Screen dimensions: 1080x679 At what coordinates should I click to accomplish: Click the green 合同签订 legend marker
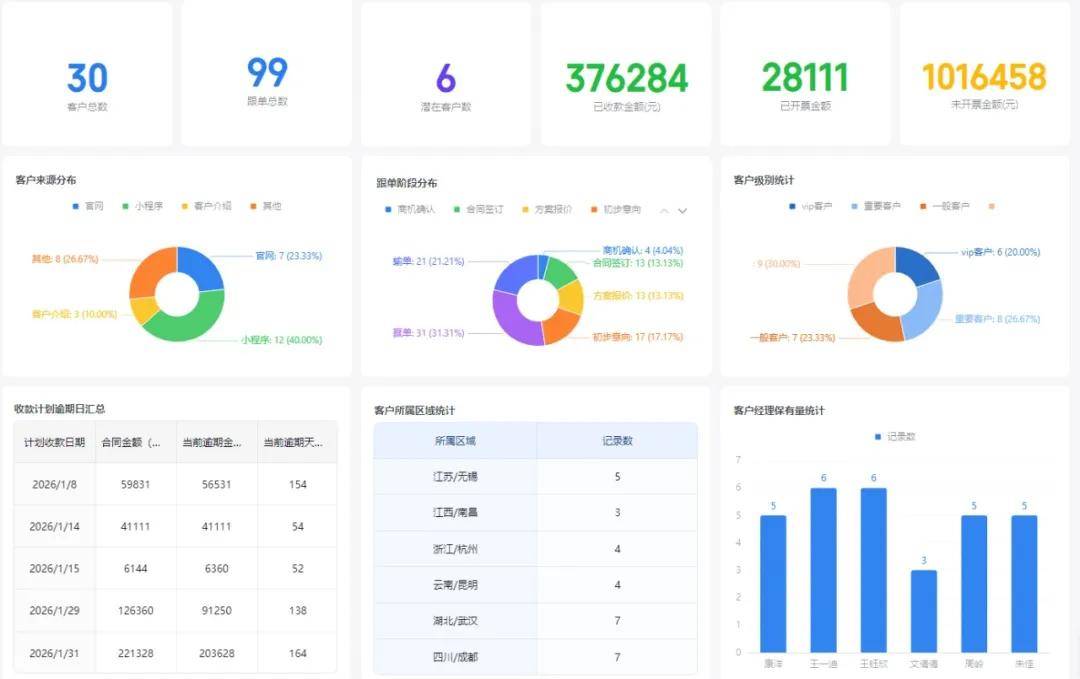pyautogui.click(x=458, y=210)
